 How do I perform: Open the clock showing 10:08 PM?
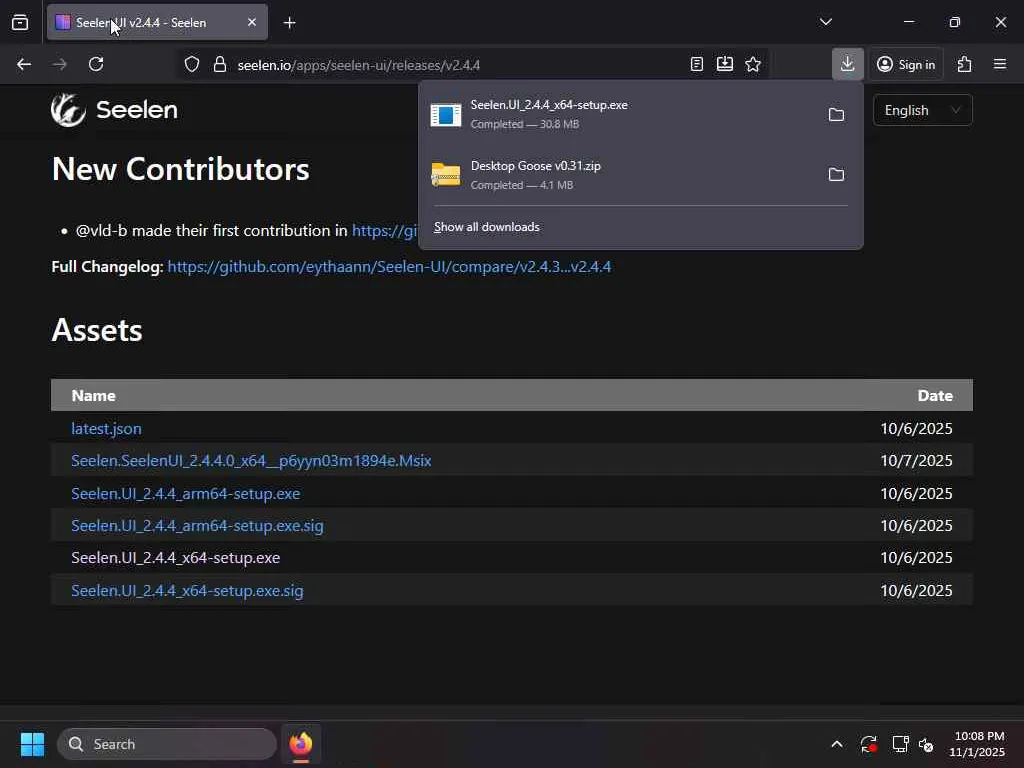[x=977, y=744]
